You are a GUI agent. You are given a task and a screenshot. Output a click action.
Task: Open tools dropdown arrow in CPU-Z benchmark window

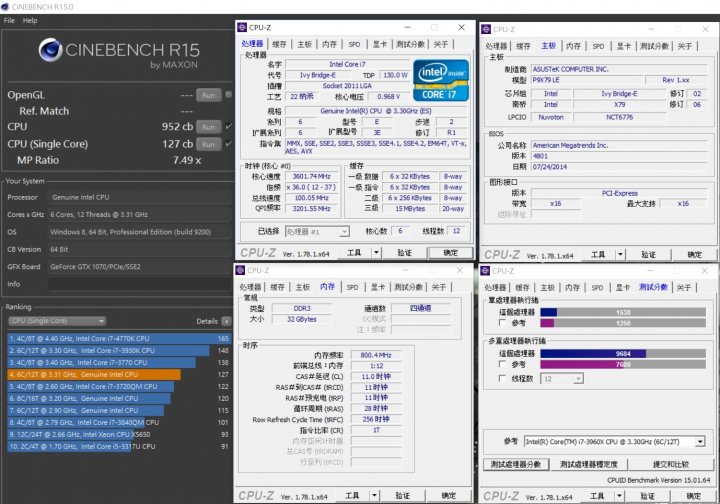619,496
